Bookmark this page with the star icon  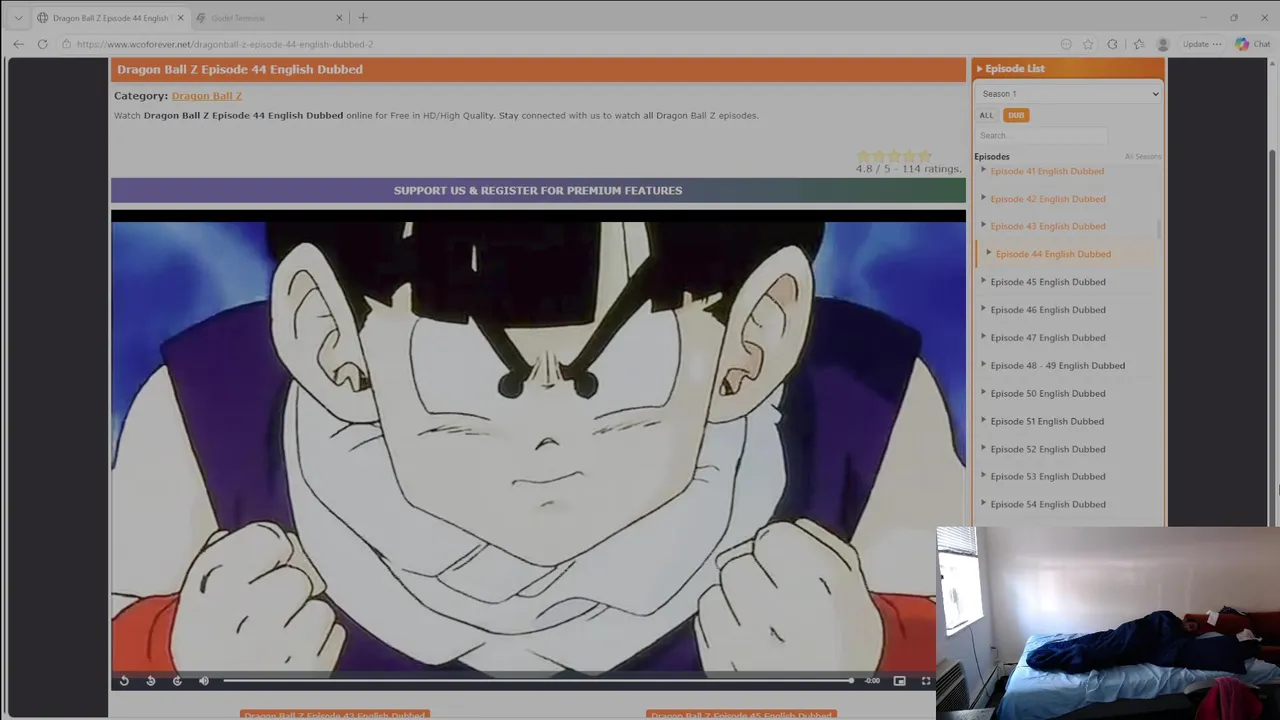click(x=1088, y=44)
